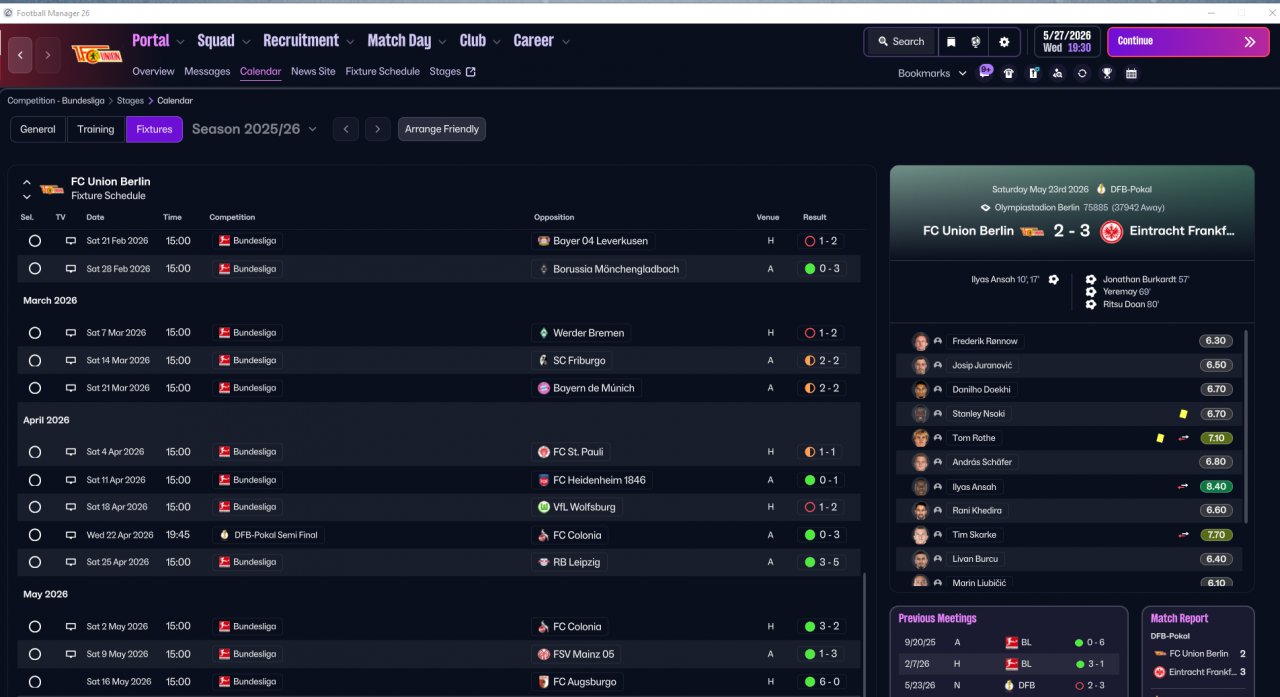Screen dimensions: 1280x697
Task: Select the radio for DFB-Pokal Semi Final fixture
Action: click(35, 535)
